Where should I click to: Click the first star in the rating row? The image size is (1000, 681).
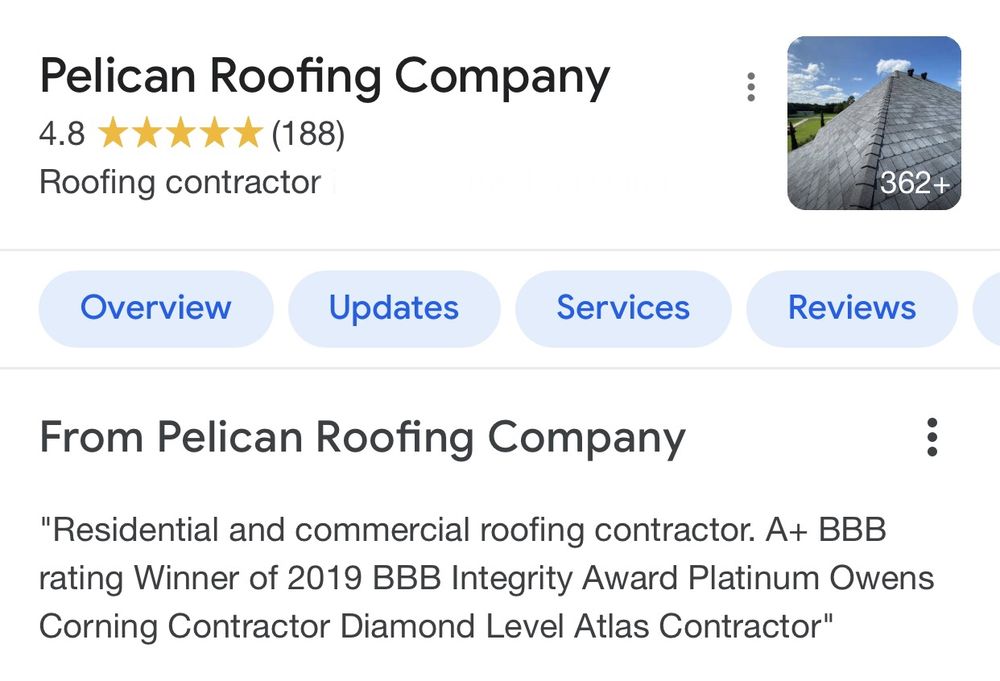115,132
